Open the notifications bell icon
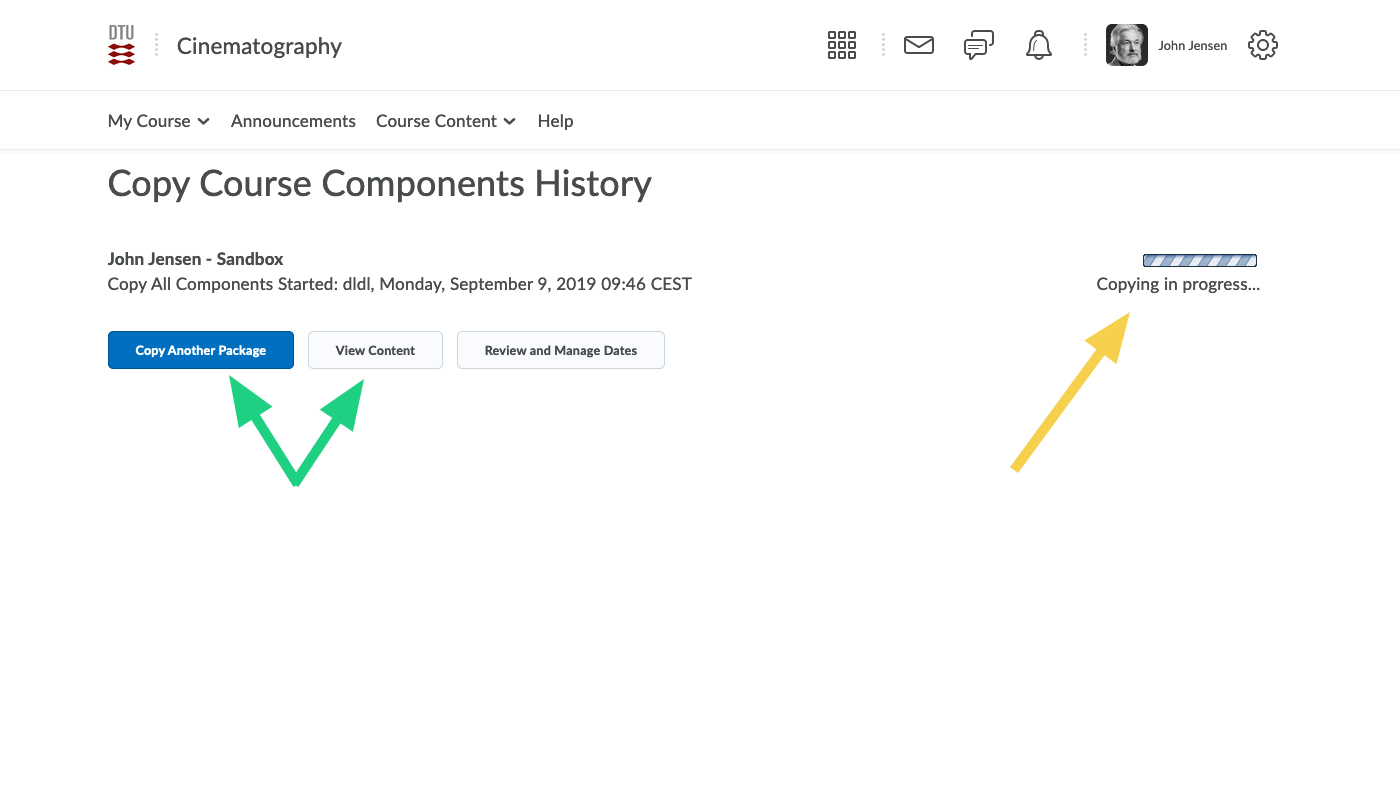Screen dimensions: 1400x787 [x=1039, y=45]
